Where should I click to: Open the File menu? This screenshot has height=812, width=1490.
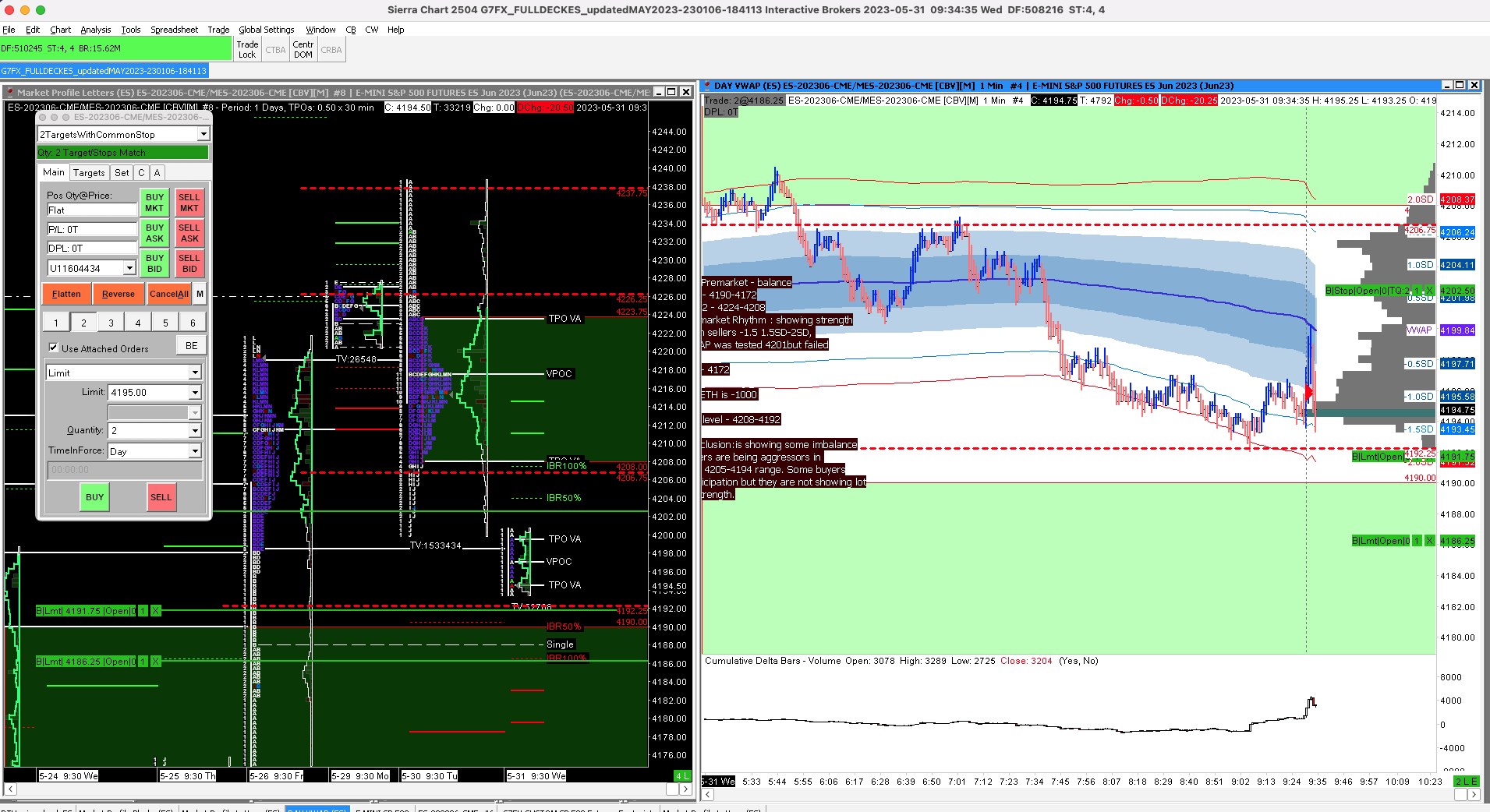(9, 30)
